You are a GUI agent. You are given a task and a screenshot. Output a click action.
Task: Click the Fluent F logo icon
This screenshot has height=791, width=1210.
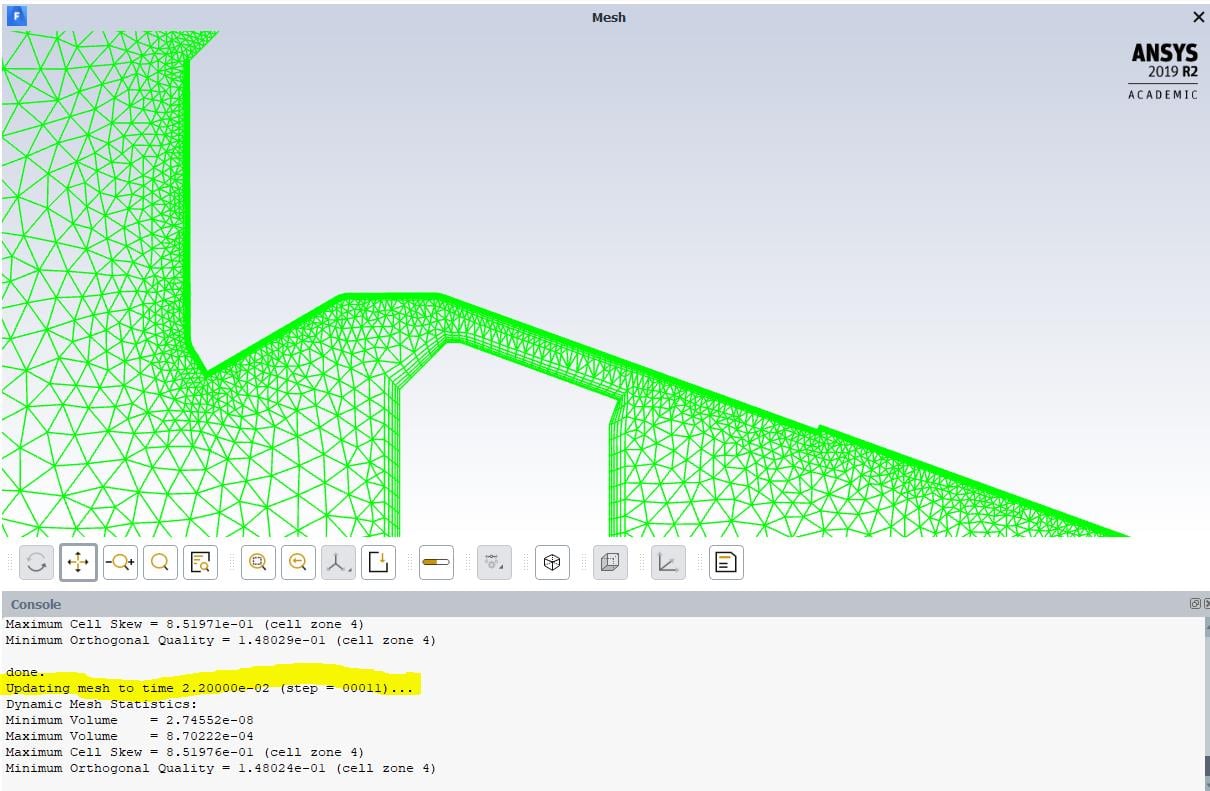(16, 17)
